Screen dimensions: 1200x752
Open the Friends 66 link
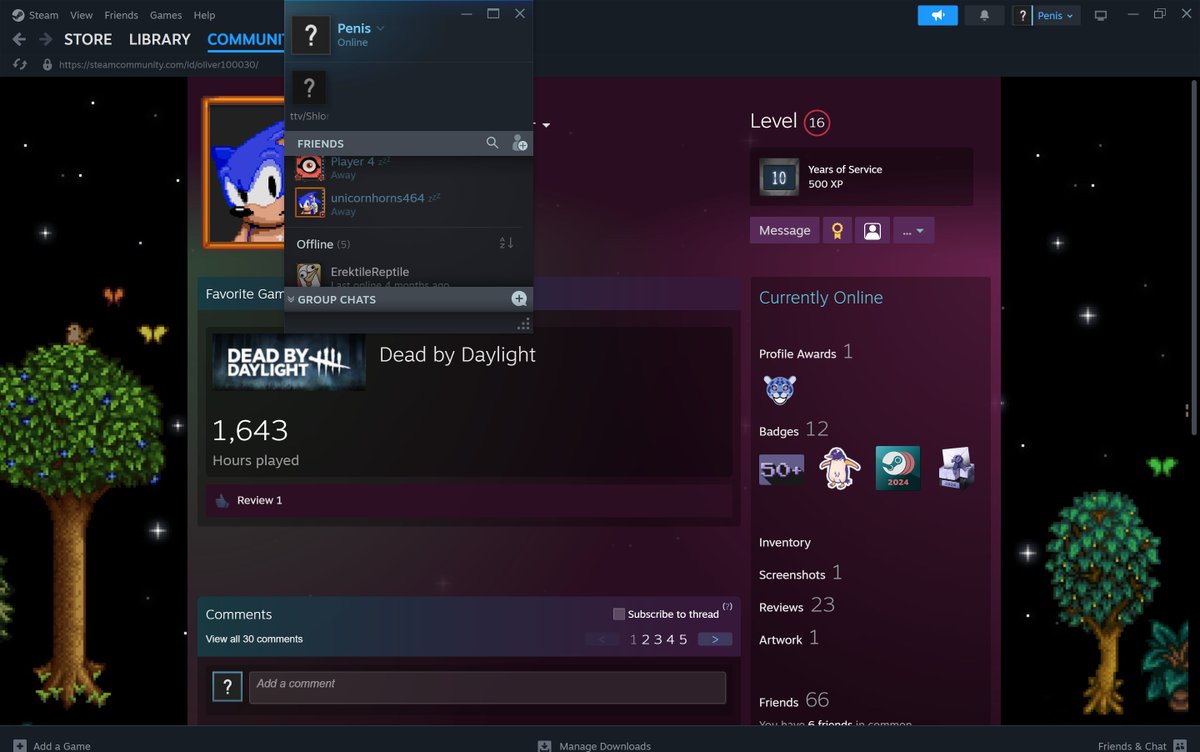click(x=794, y=701)
